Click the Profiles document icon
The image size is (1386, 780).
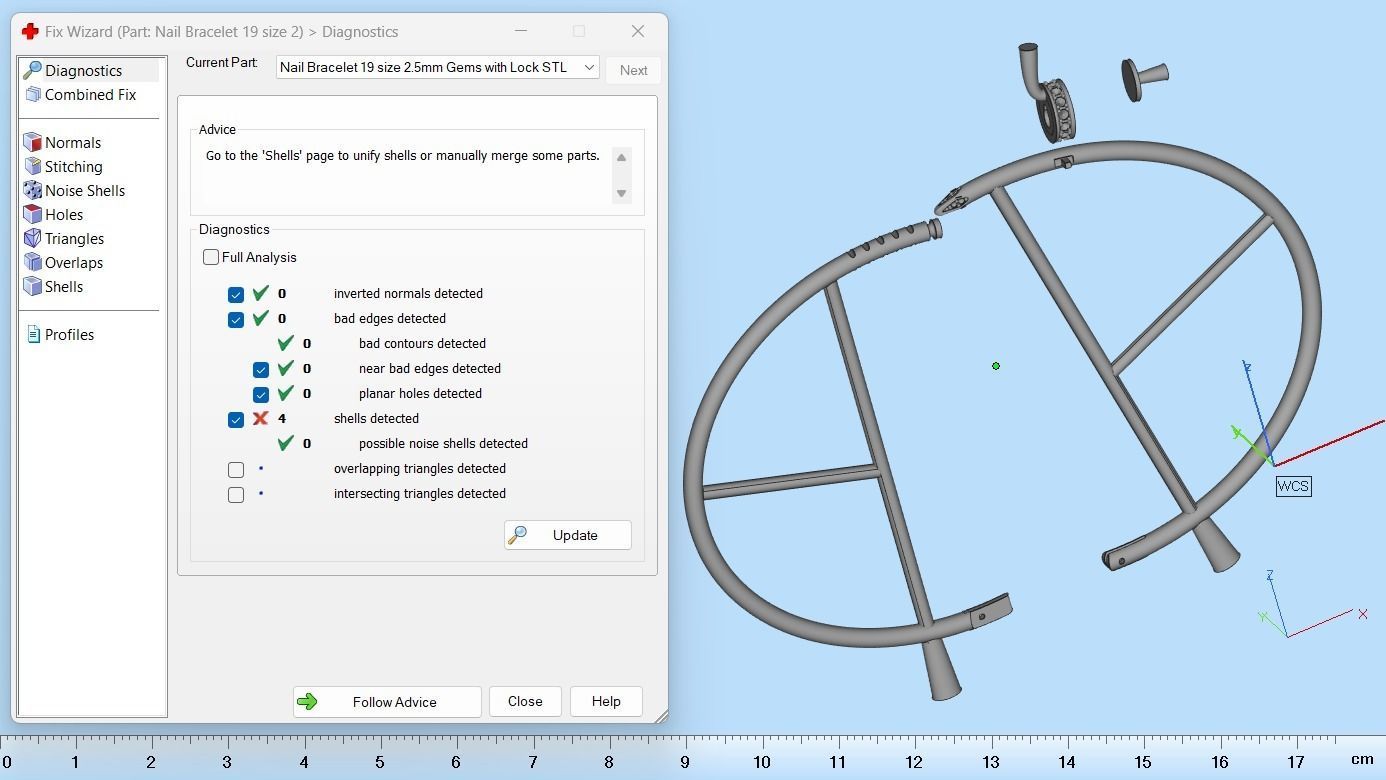pos(33,334)
